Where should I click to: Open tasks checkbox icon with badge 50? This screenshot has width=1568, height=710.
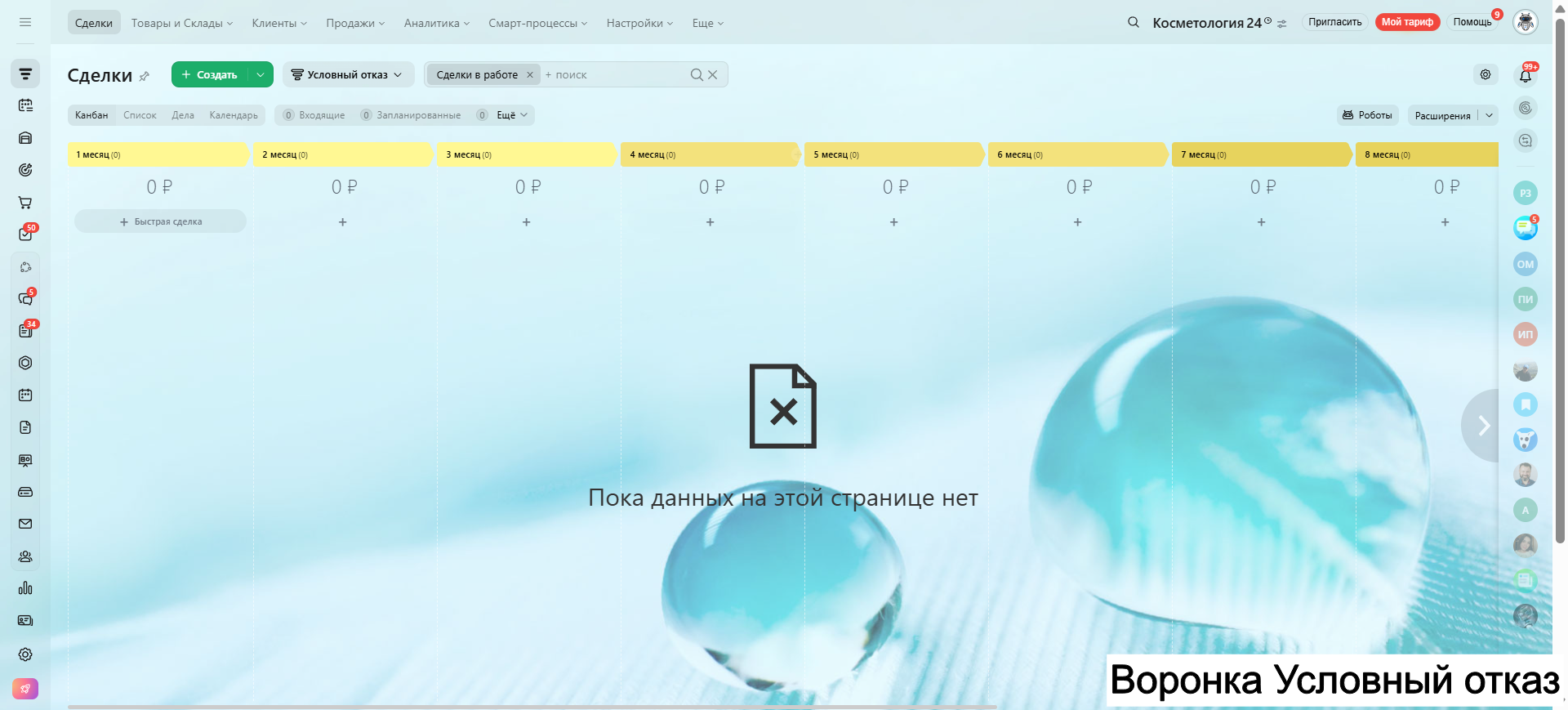tap(25, 234)
